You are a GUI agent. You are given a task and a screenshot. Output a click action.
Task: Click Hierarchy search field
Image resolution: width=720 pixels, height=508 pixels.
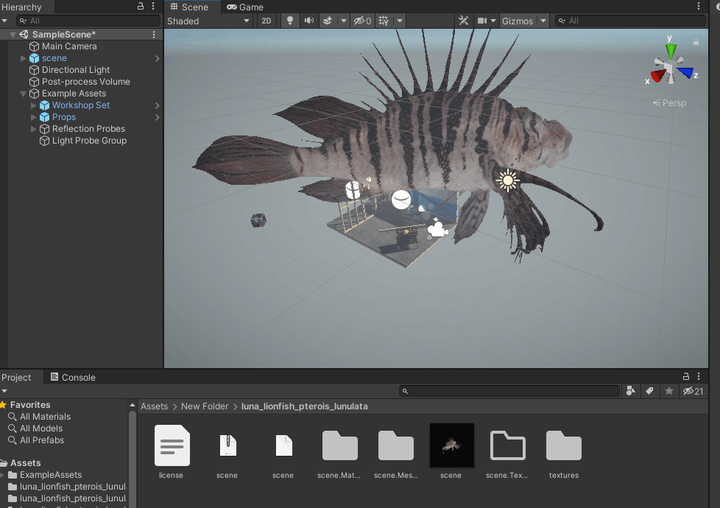click(x=88, y=21)
